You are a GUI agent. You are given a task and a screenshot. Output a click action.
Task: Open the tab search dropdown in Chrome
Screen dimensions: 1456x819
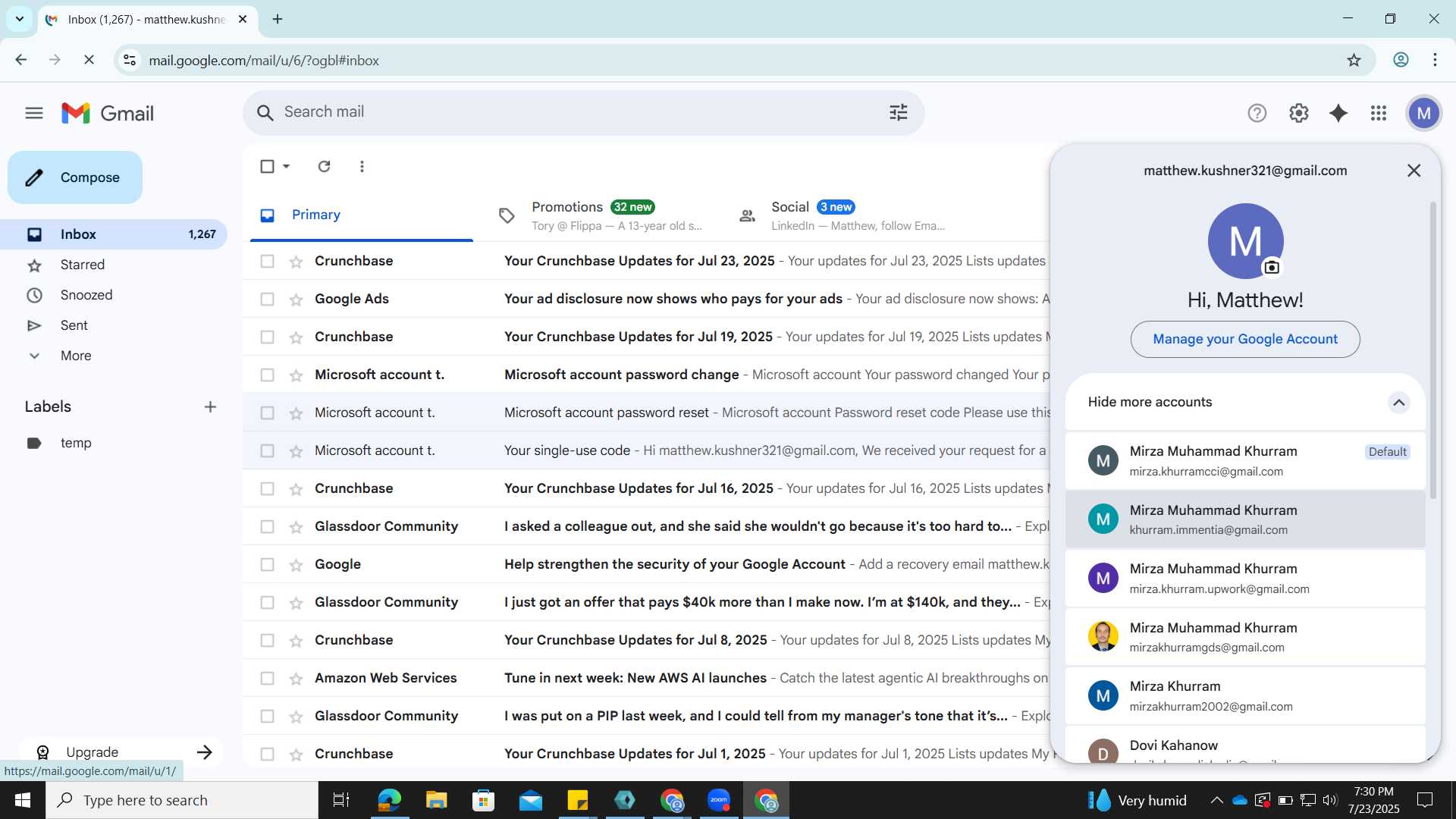(x=19, y=19)
